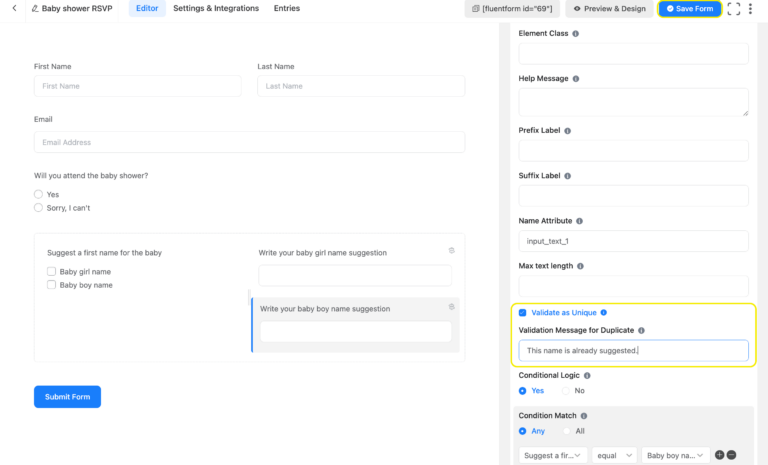Check the Baby girl name checkbox
The image size is (768, 465).
pyautogui.click(x=52, y=271)
